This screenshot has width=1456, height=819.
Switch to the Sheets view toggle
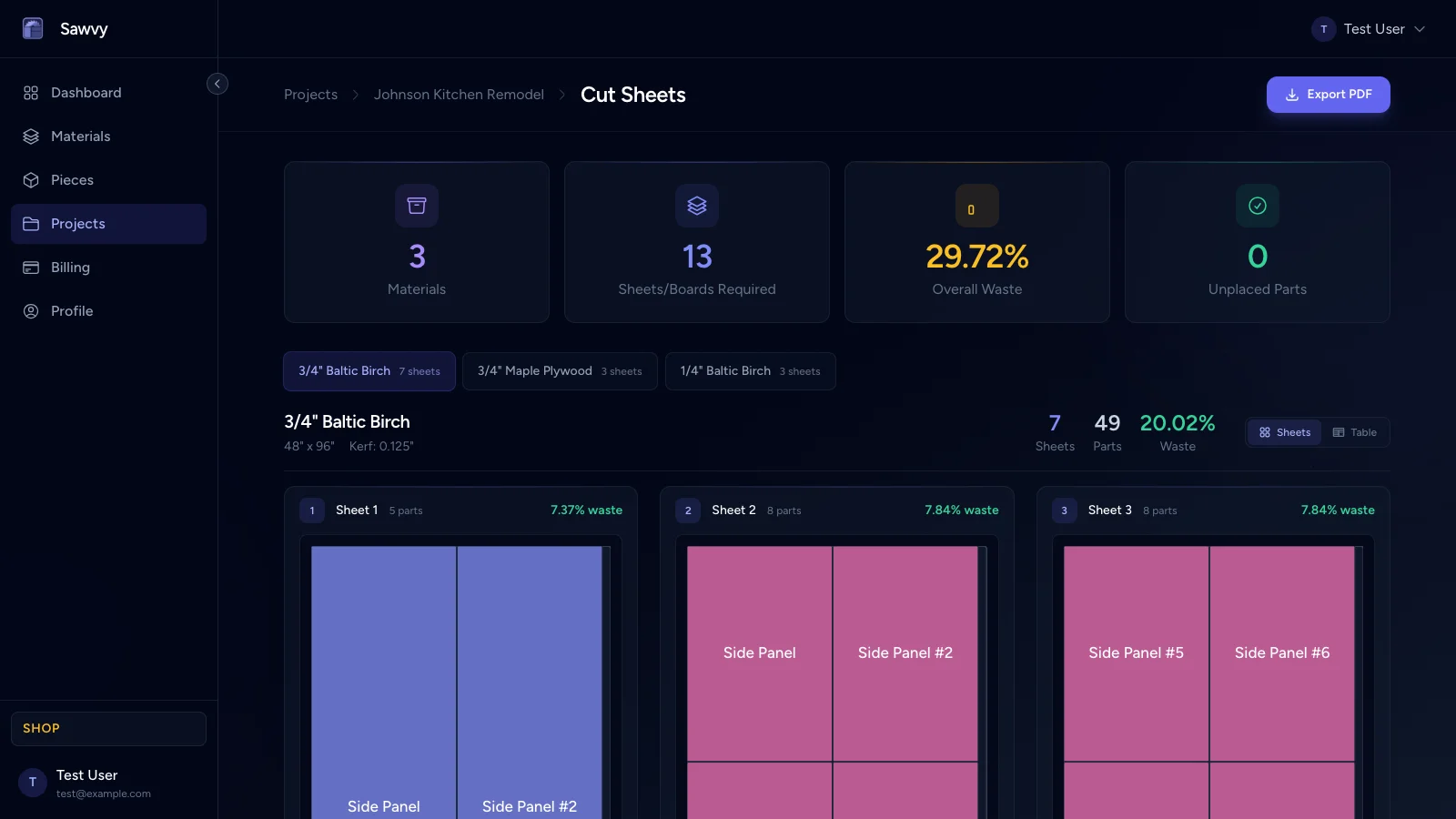coord(1284,432)
